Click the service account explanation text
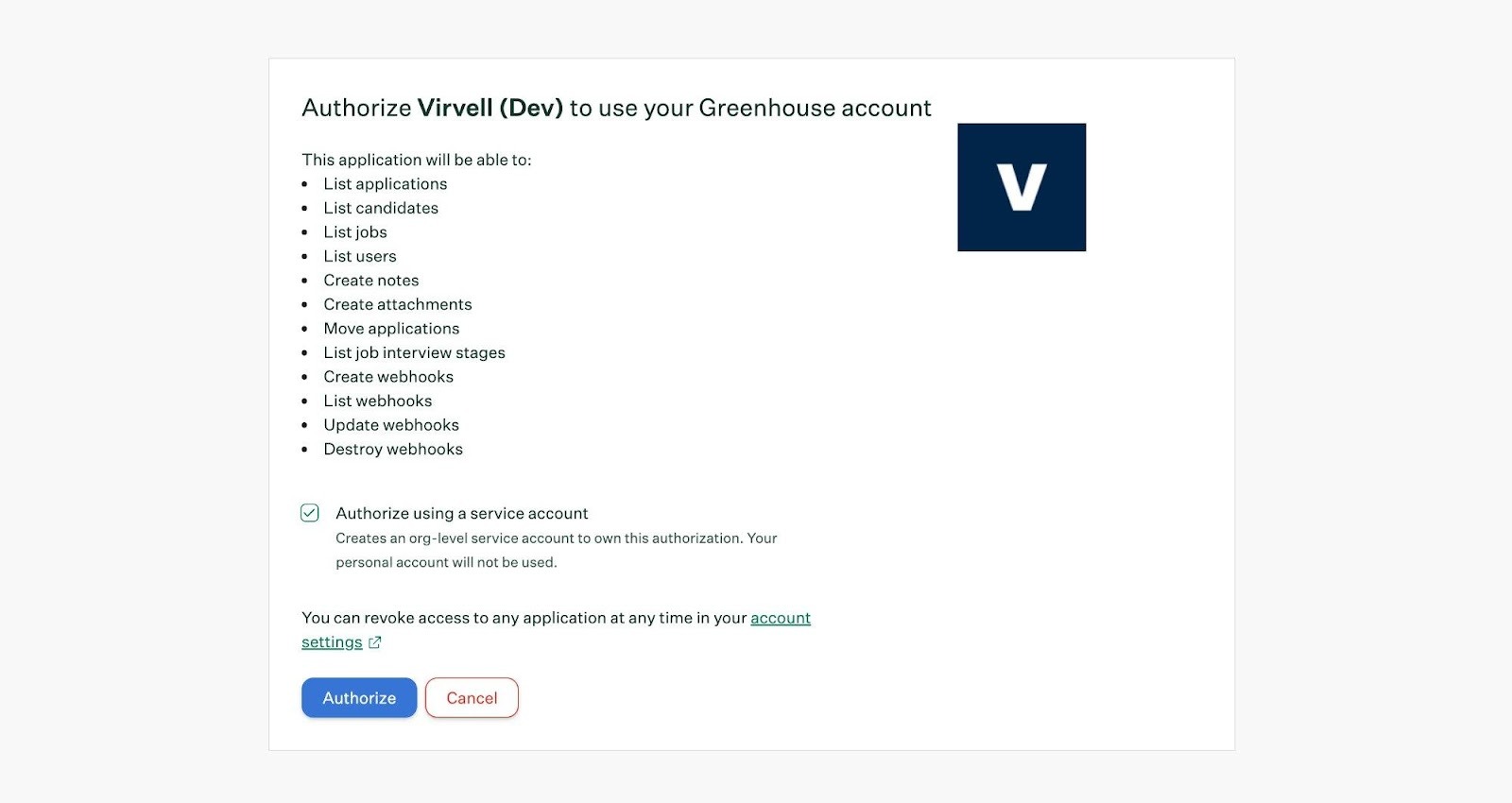Screen dimensions: 1512x803 coord(556,550)
